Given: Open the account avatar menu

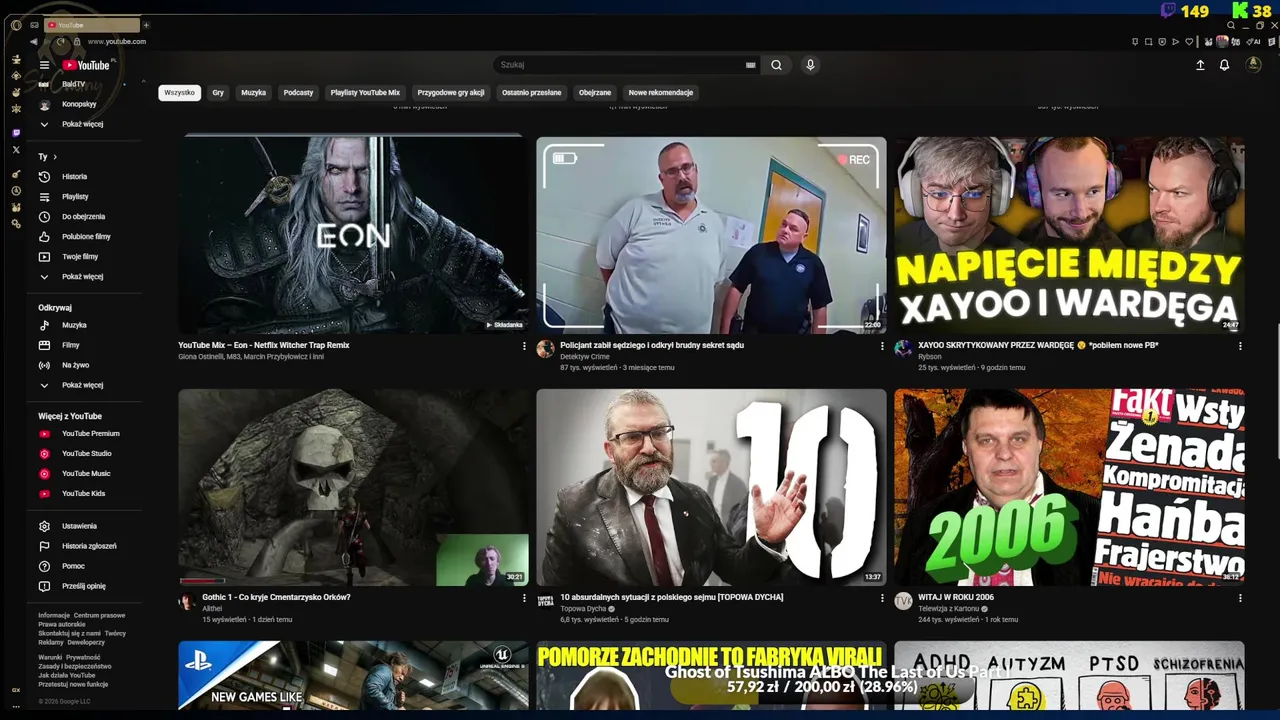Looking at the screenshot, I should pos(1253,65).
